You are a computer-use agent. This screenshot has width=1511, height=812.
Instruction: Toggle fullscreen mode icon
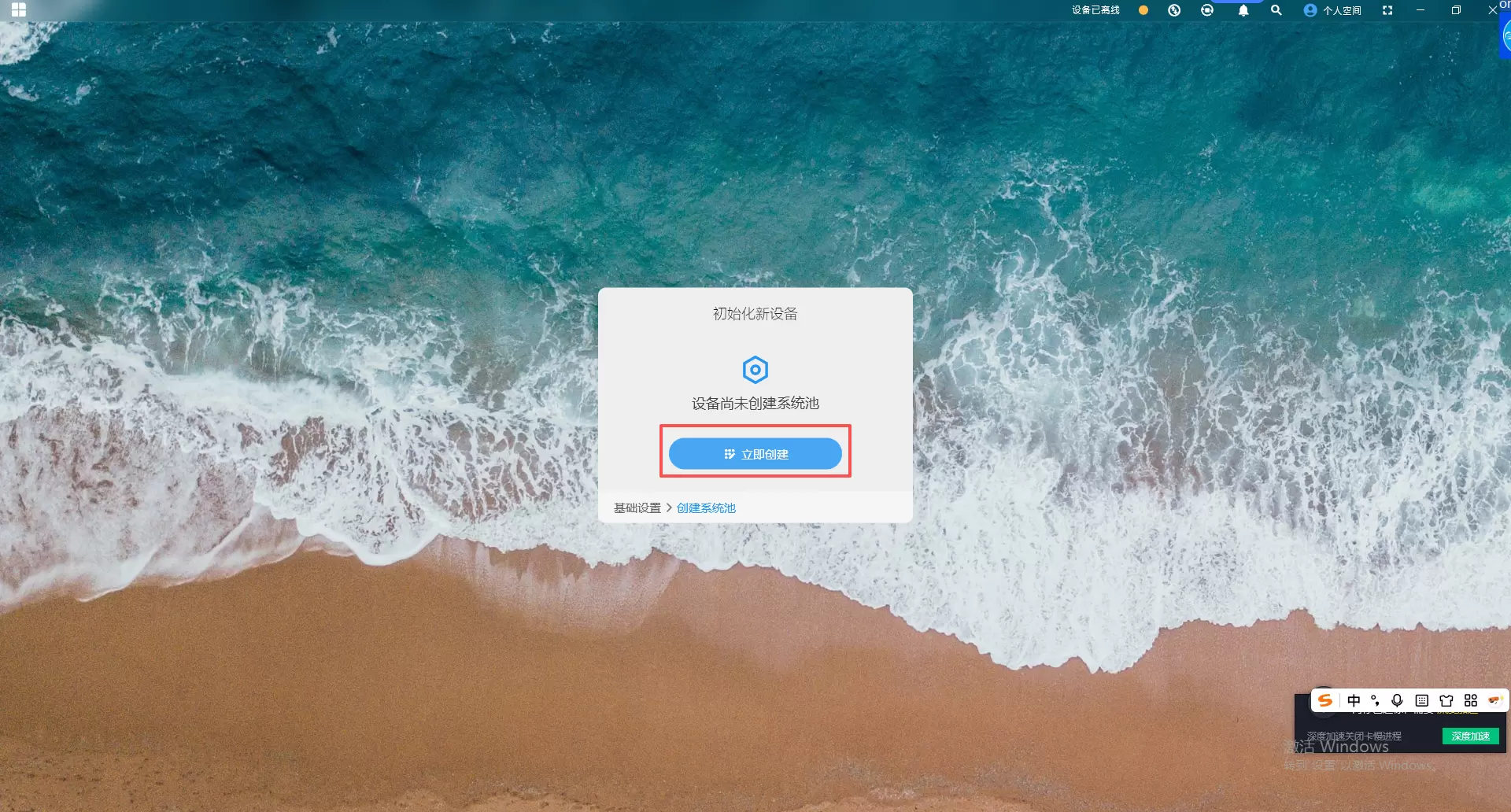coord(1387,10)
